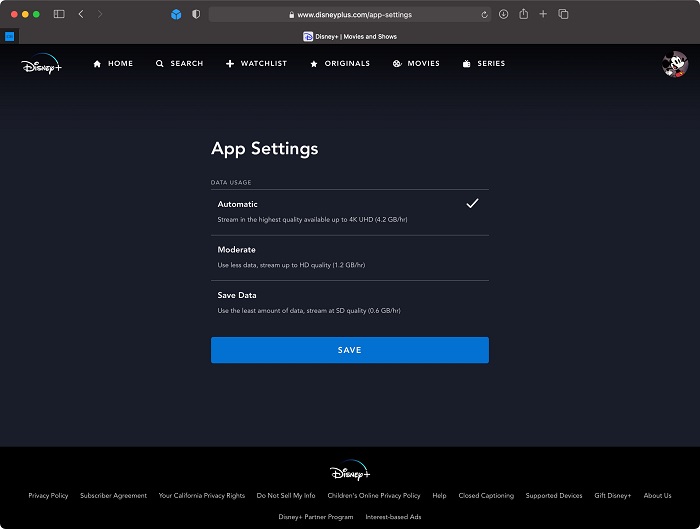Open Movies in navigation
This screenshot has width=700, height=529.
click(416, 63)
